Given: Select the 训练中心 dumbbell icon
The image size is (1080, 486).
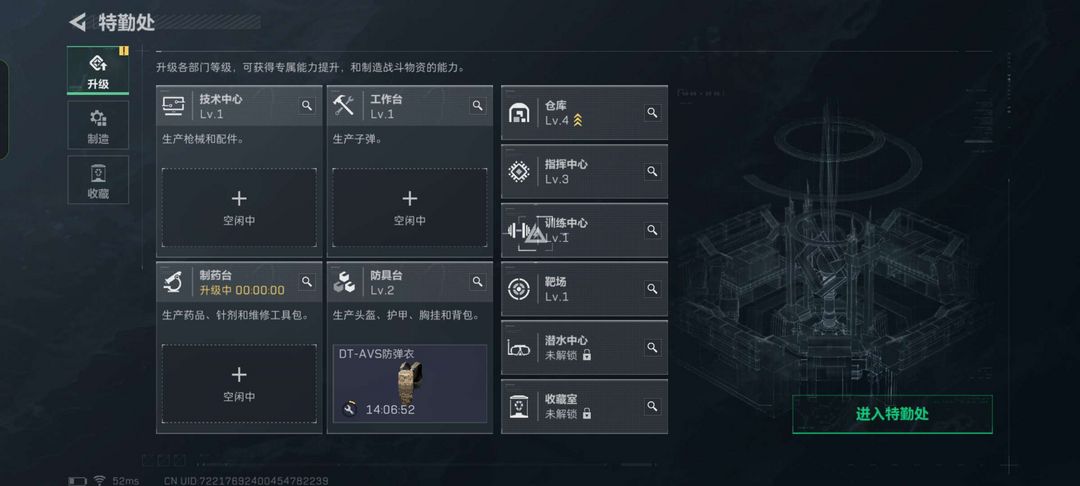Looking at the screenshot, I should [x=519, y=231].
